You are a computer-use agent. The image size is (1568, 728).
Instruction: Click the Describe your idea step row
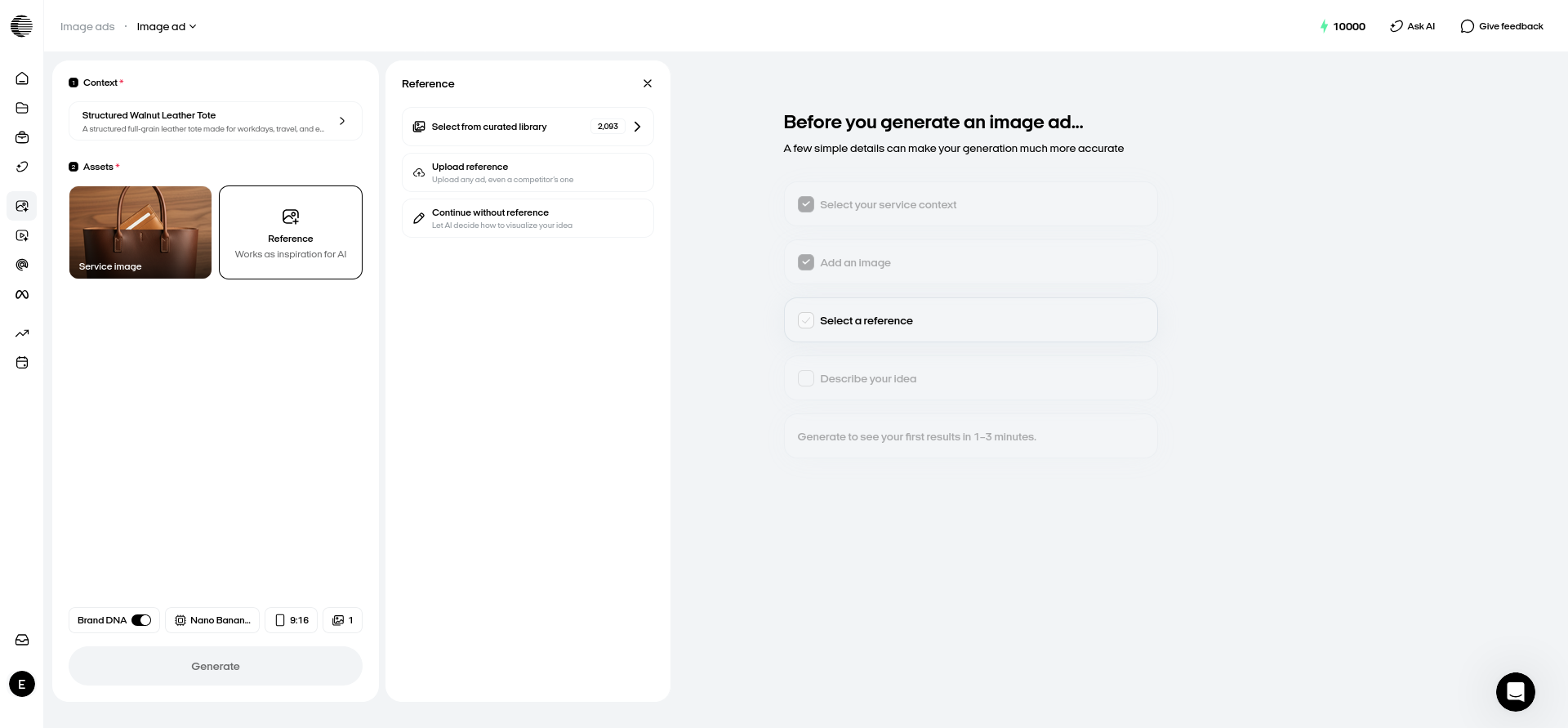click(x=971, y=378)
